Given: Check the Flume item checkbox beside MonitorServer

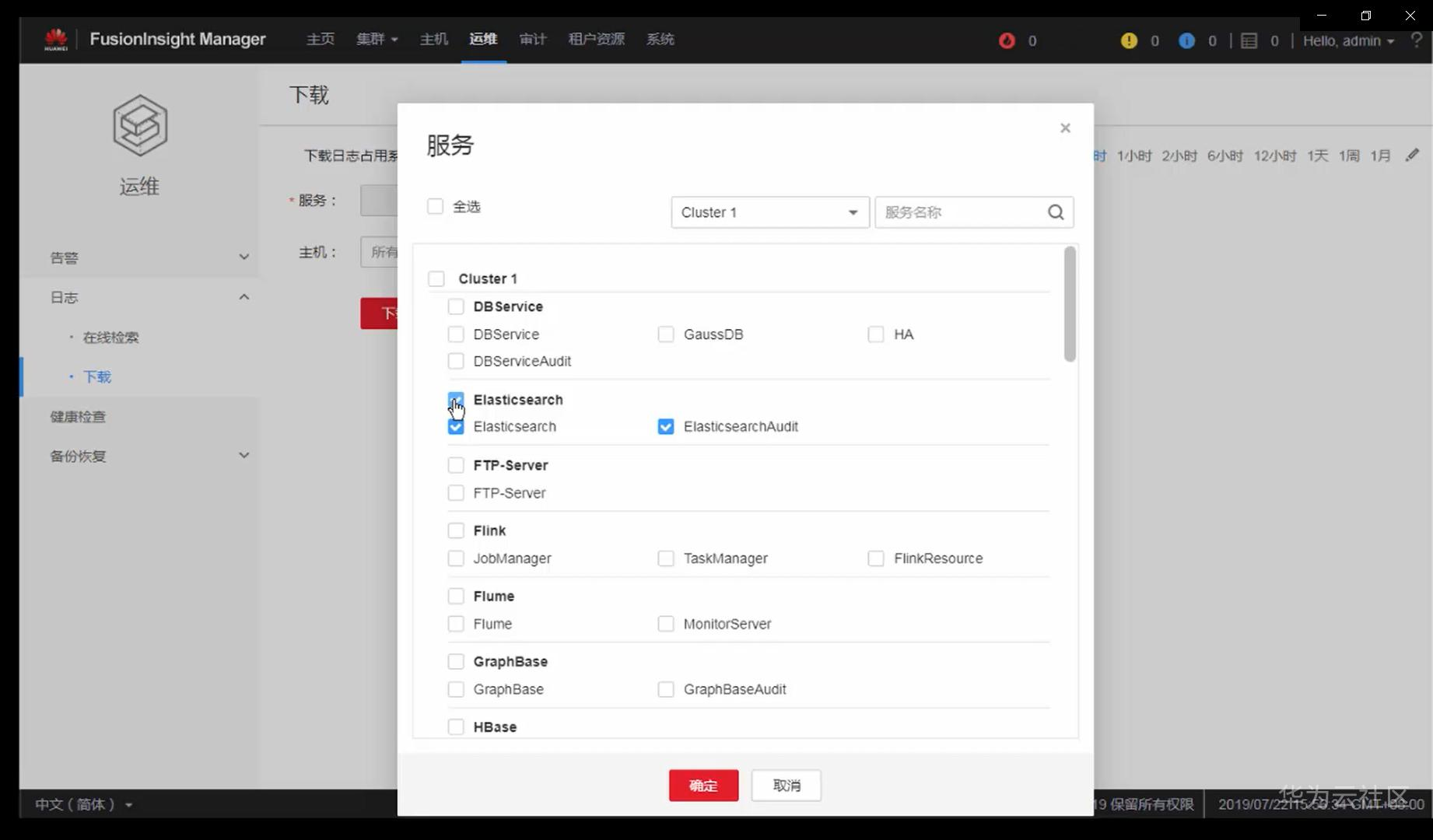Looking at the screenshot, I should 456,624.
